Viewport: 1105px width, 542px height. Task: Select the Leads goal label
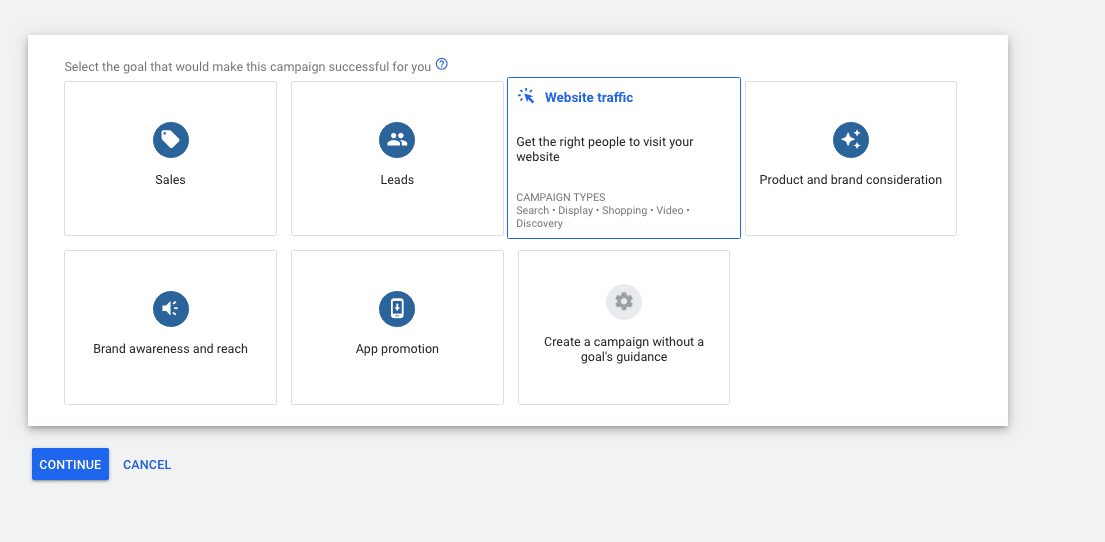(x=397, y=180)
